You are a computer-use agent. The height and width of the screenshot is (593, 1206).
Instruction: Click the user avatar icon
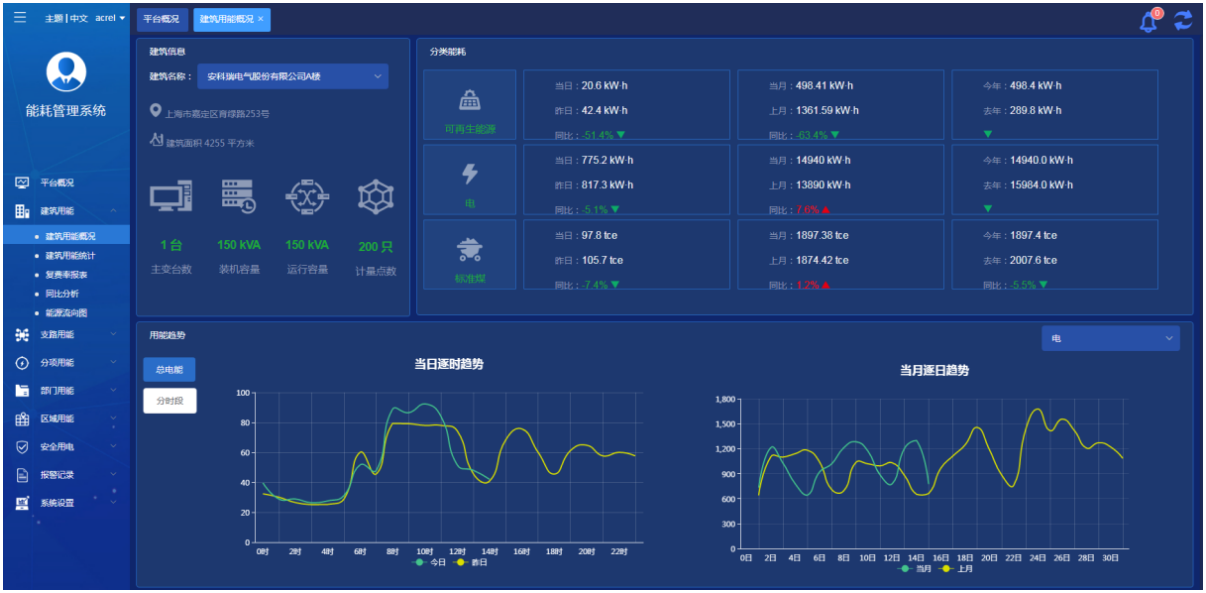pyautogui.click(x=67, y=71)
